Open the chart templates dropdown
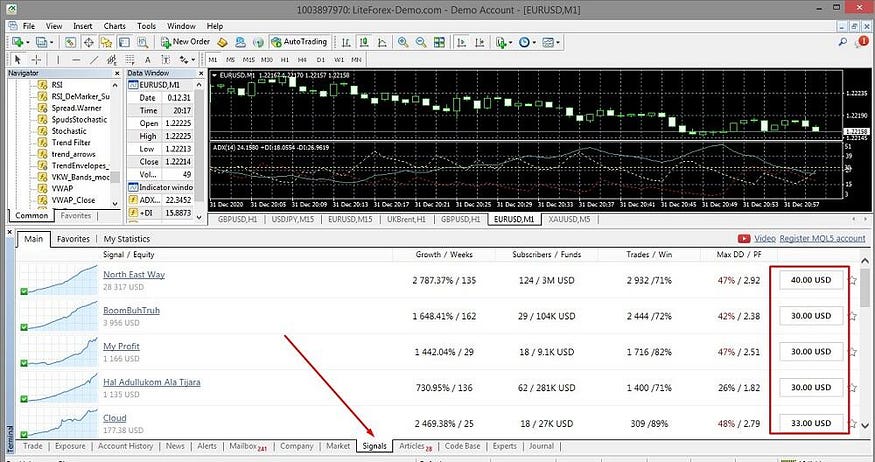Screen dimensions: 875x462 tap(557, 42)
